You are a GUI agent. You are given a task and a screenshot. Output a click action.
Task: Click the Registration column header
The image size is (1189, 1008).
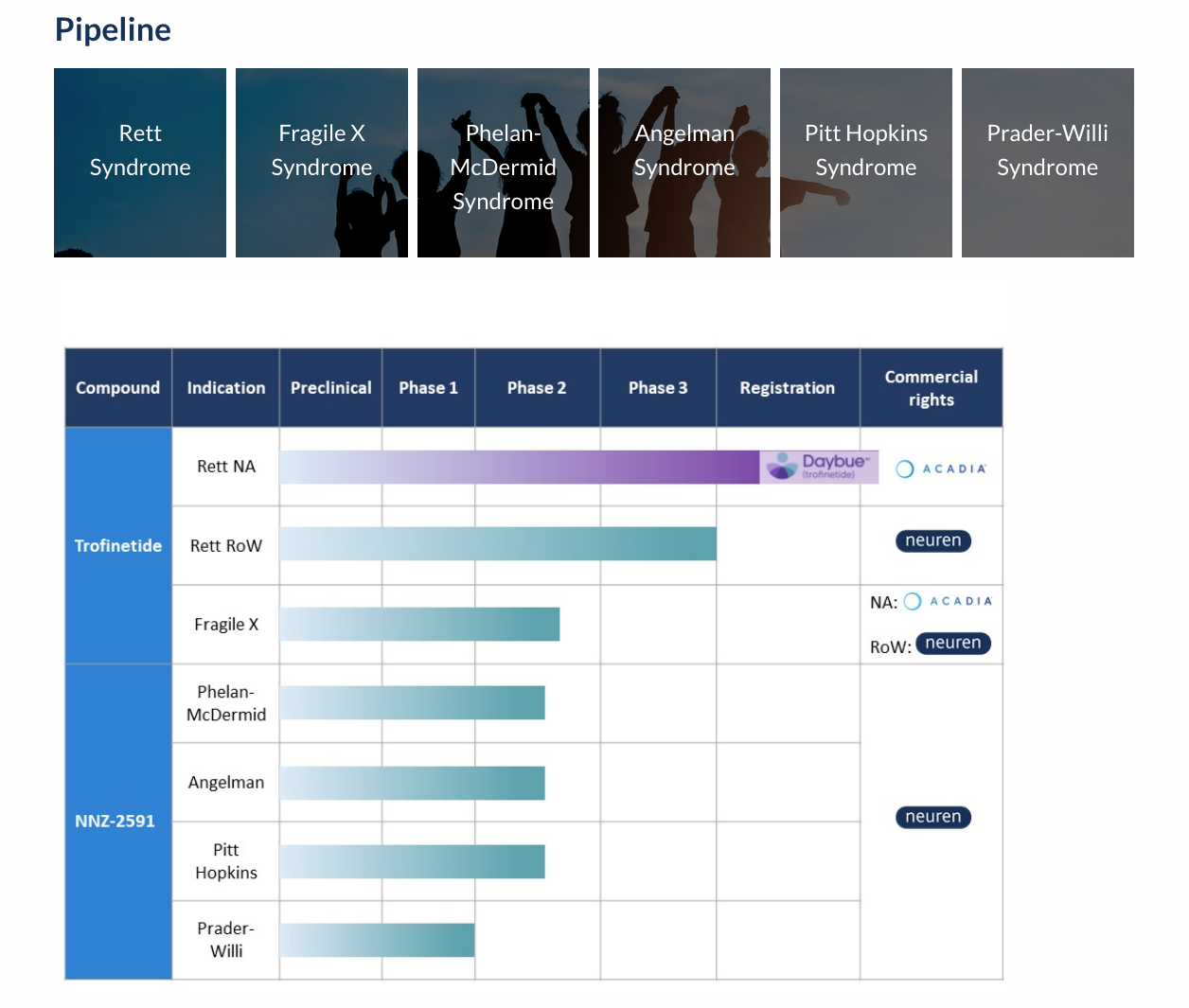787,388
